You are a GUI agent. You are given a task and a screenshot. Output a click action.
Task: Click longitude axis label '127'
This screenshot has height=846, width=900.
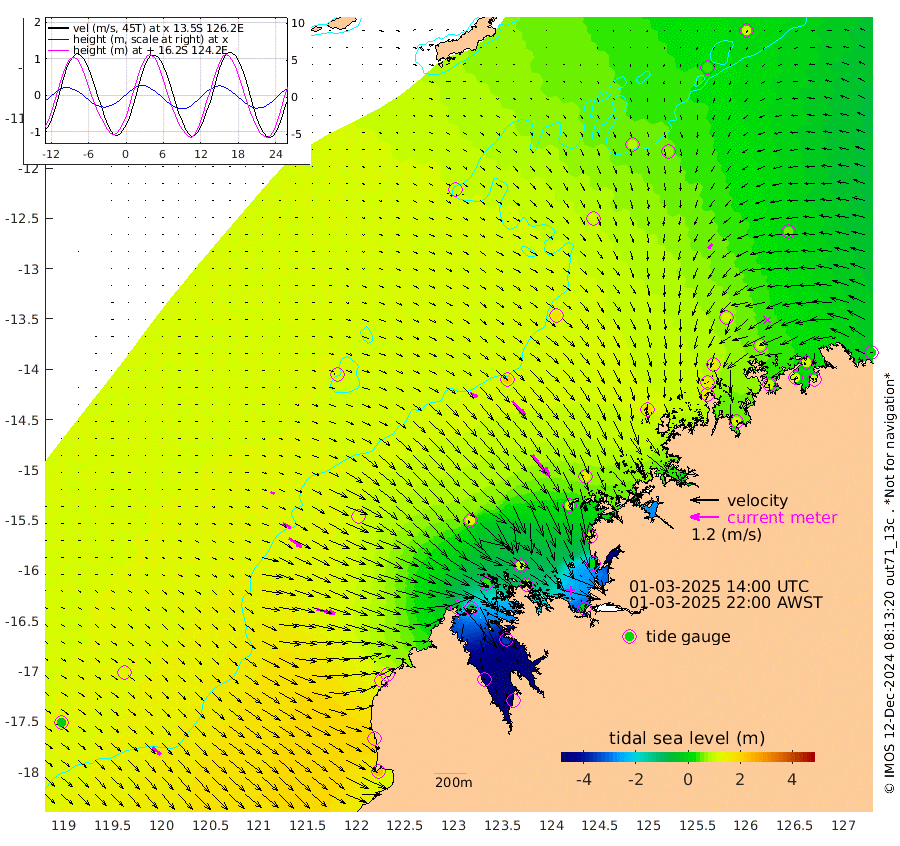844,826
